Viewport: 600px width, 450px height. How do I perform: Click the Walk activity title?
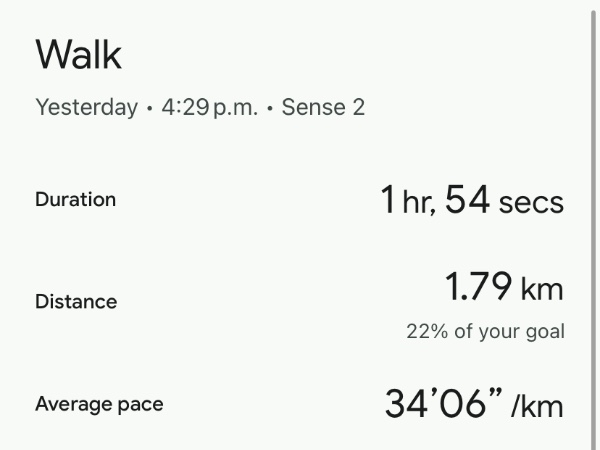point(78,54)
